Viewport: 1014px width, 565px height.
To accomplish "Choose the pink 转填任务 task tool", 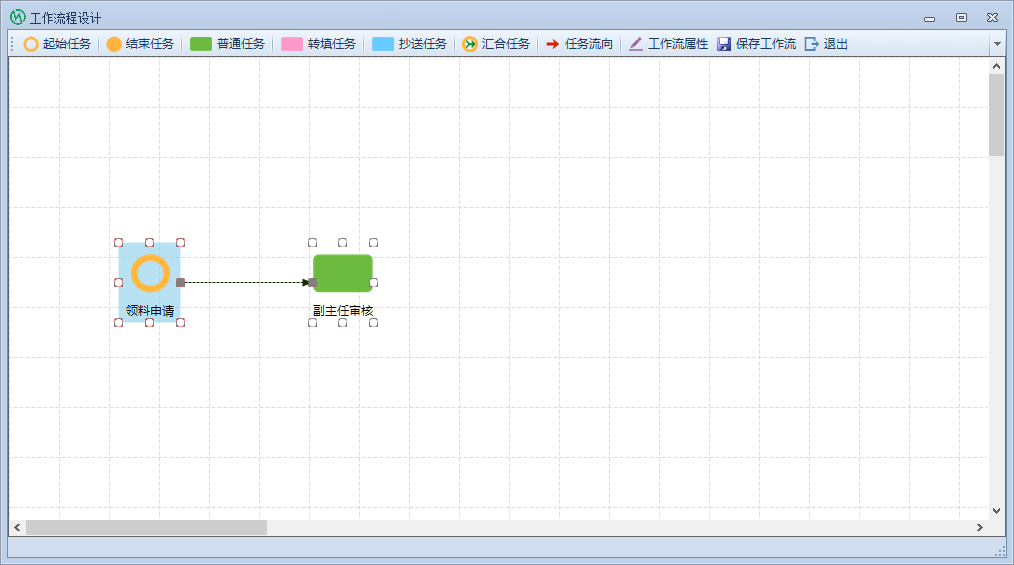I will coord(318,44).
